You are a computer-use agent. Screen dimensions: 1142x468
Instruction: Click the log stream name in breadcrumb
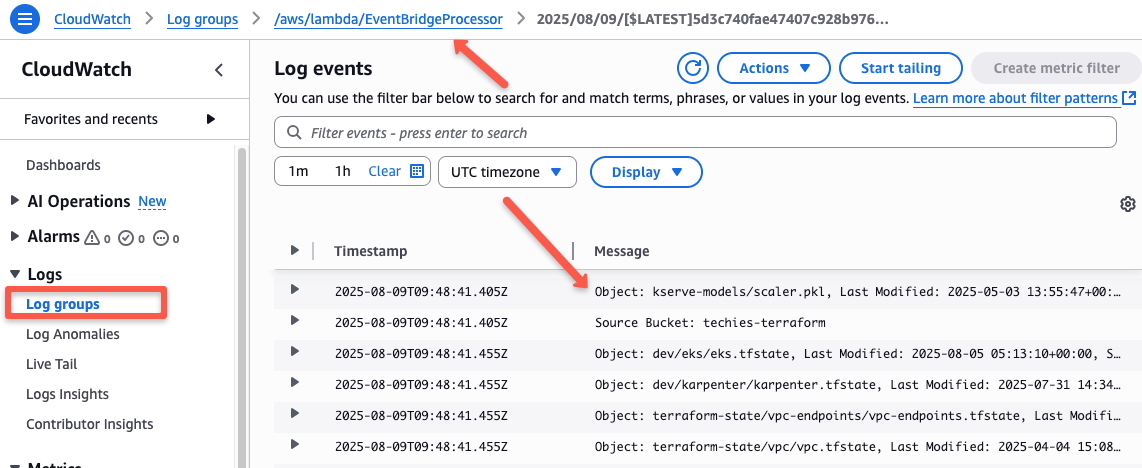pyautogui.click(x=712, y=19)
